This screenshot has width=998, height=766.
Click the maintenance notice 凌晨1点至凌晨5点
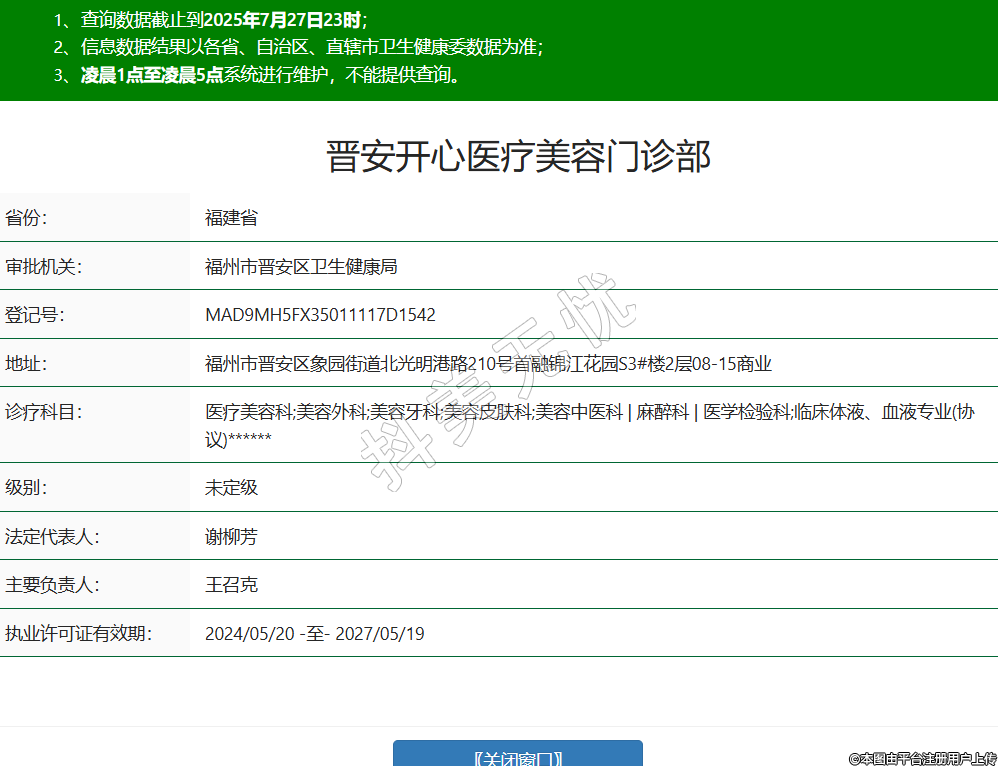click(151, 75)
